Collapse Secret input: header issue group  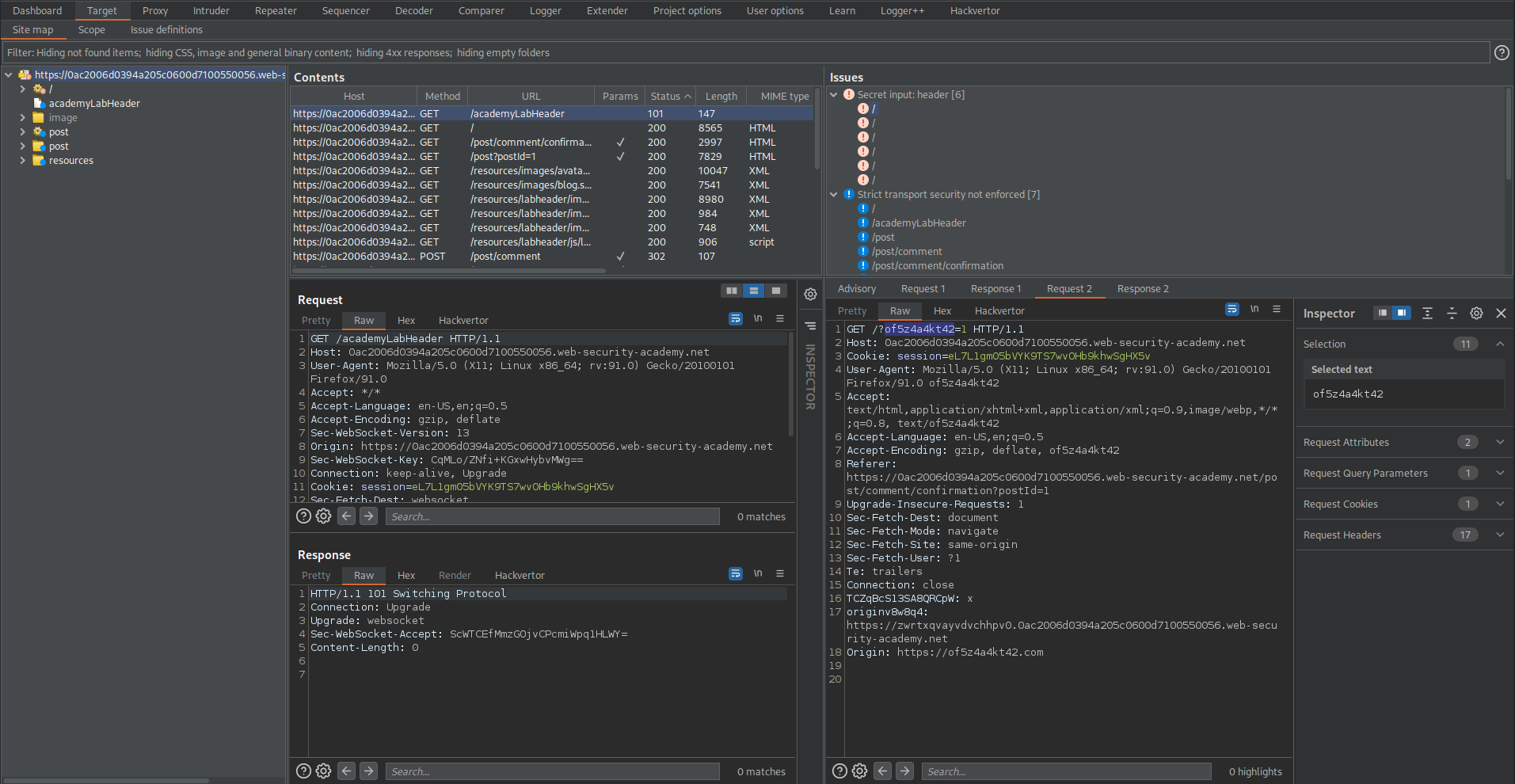(834, 94)
